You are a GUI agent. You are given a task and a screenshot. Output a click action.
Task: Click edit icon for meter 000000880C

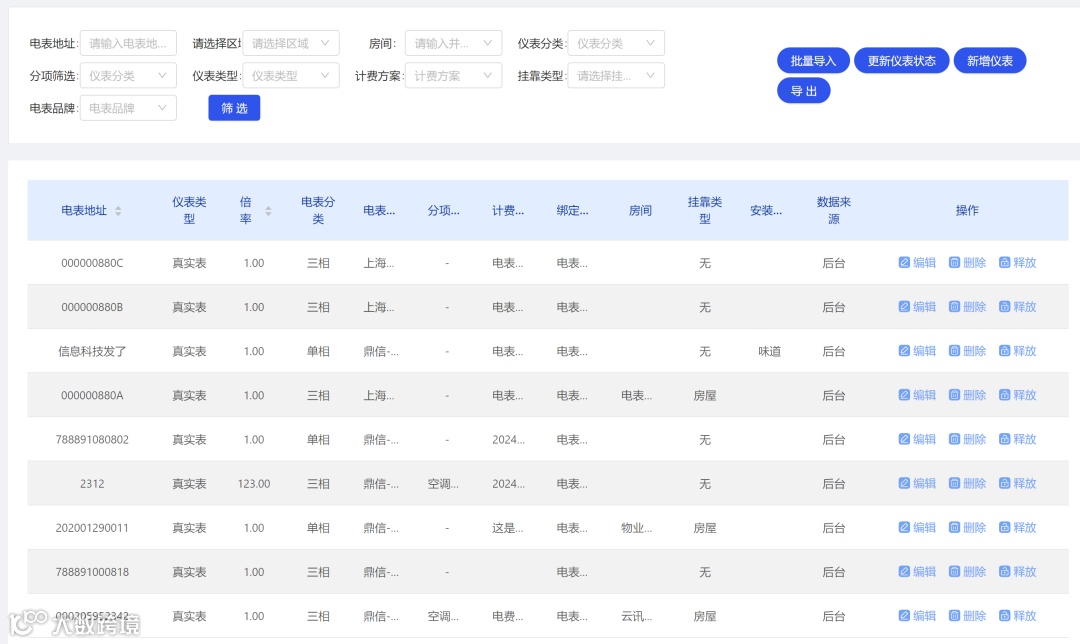coord(904,262)
